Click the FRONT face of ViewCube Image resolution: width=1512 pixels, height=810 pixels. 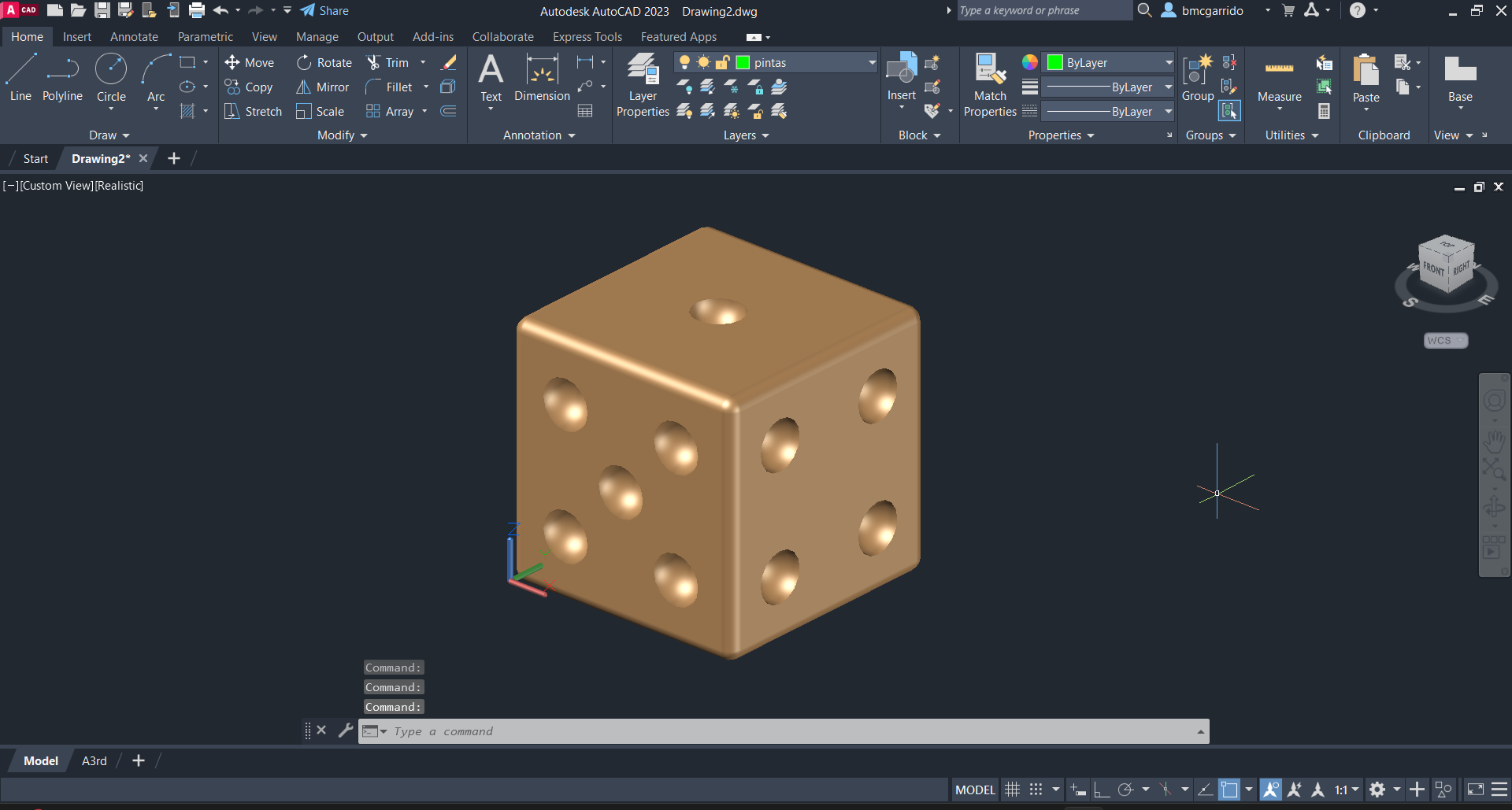pyautogui.click(x=1433, y=269)
